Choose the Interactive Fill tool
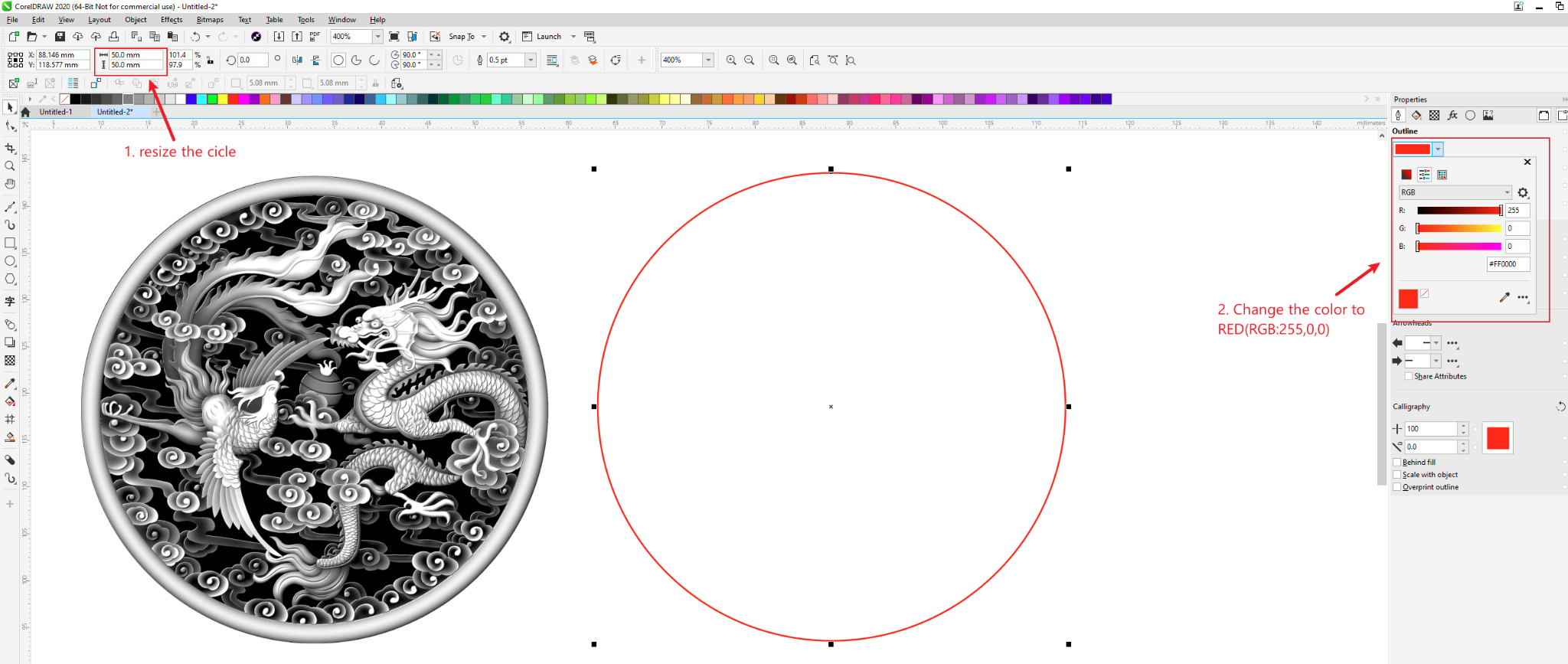This screenshot has width=1568, height=664. click(x=10, y=401)
